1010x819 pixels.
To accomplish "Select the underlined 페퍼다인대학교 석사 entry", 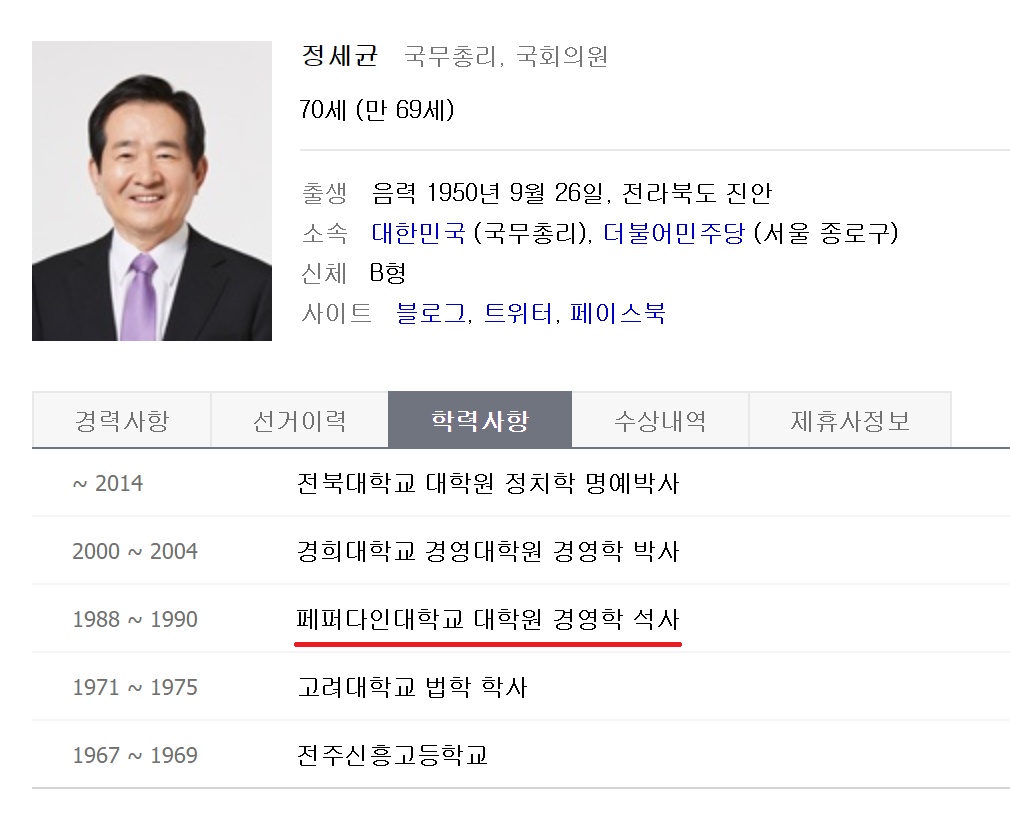I will tap(487, 619).
